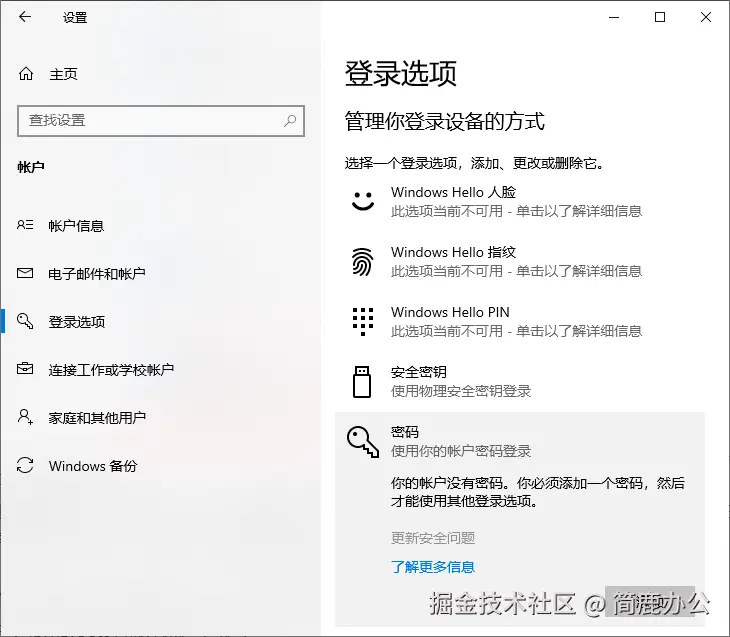Open the 帐户信息 person-list icon
This screenshot has width=730, height=637.
(x=25, y=225)
